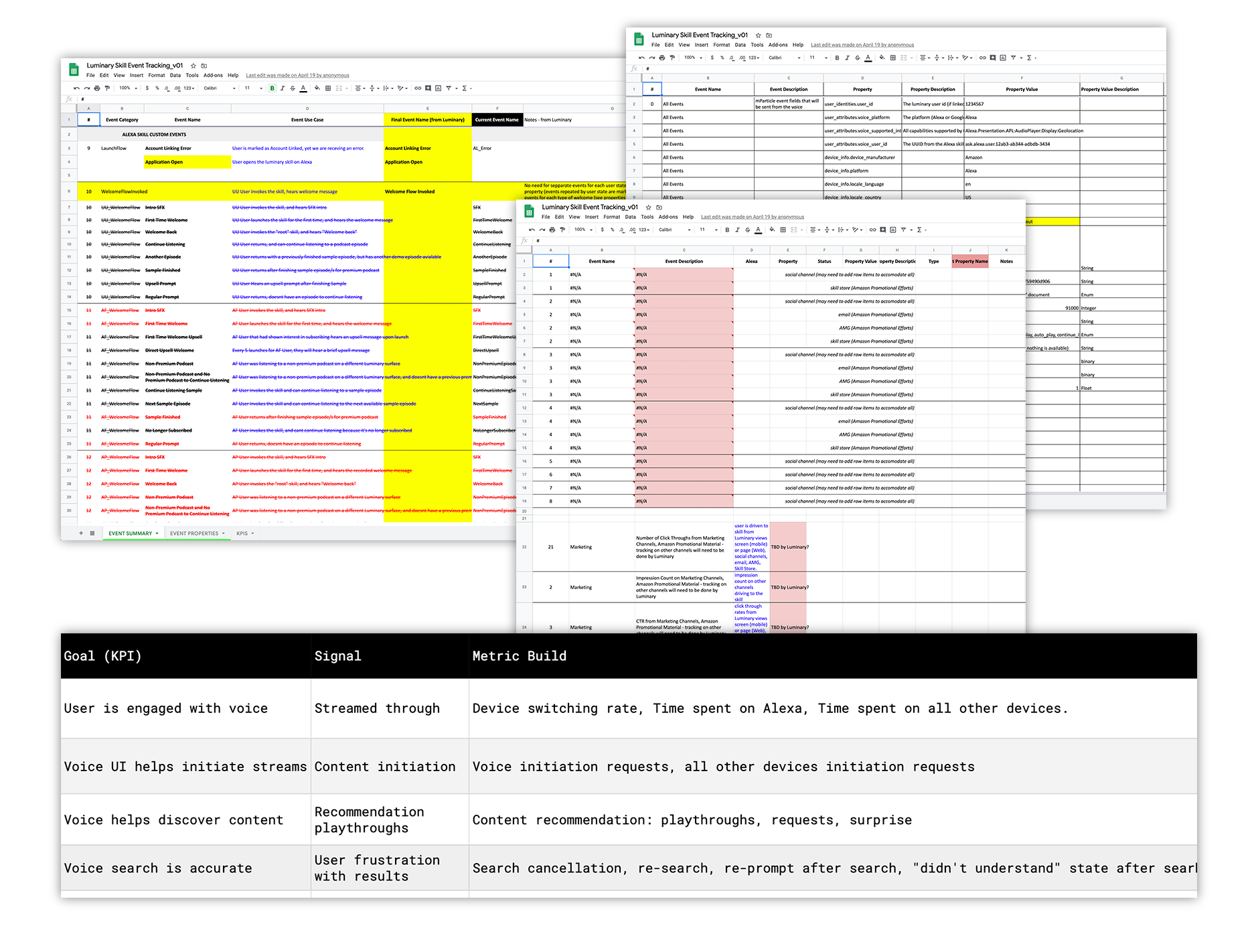Toggle Strikethrough in the left spreadsheet window
Image resolution: width=1248 pixels, height=952 pixels.
point(293,88)
